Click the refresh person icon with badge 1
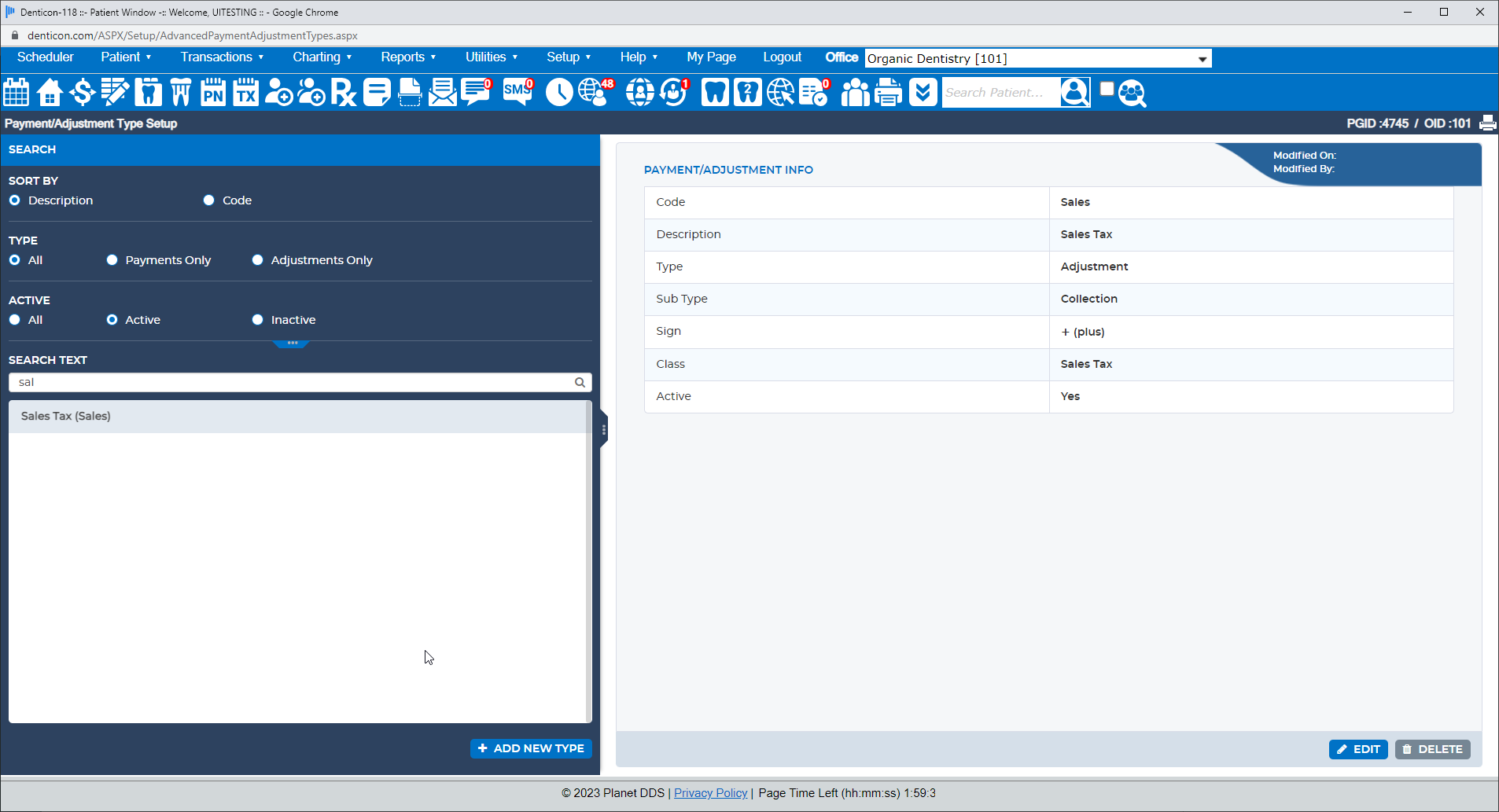The image size is (1499, 812). click(x=674, y=92)
